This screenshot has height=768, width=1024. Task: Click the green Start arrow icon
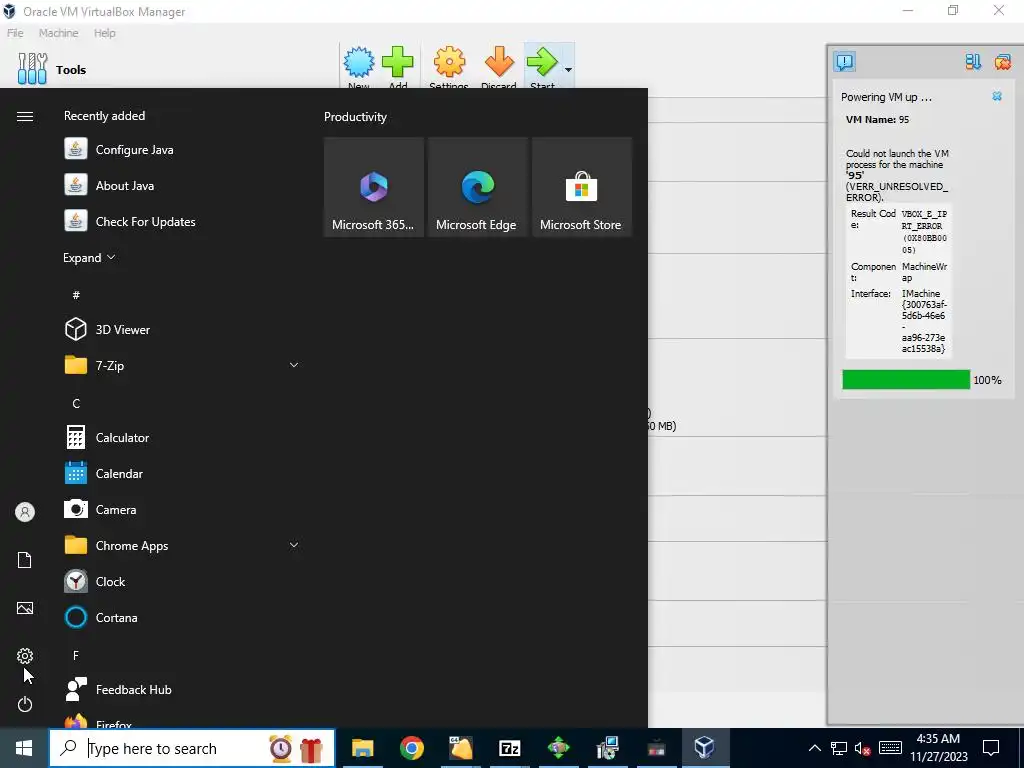pos(542,63)
